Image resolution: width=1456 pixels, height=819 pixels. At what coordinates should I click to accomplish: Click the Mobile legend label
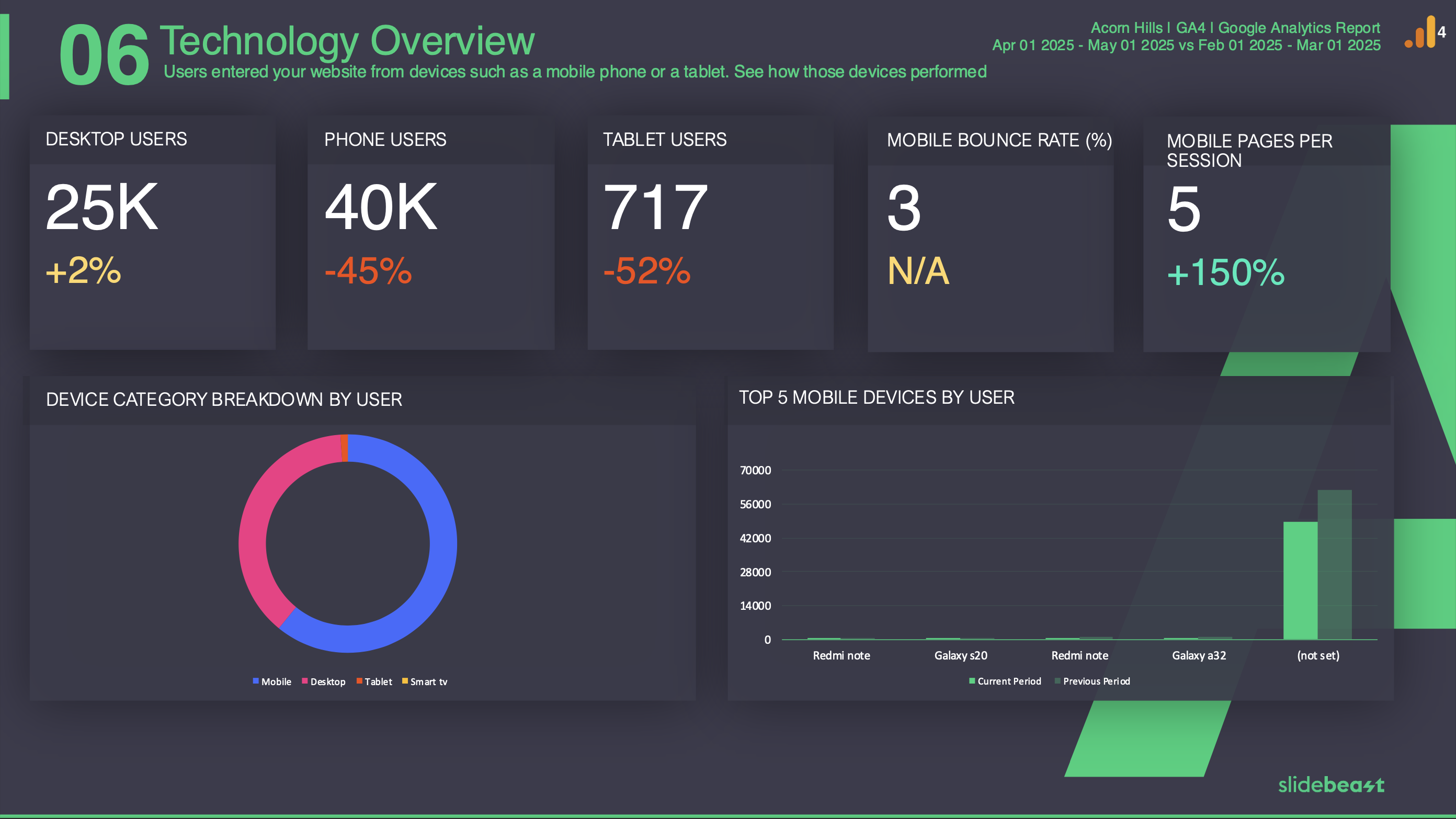click(276, 681)
